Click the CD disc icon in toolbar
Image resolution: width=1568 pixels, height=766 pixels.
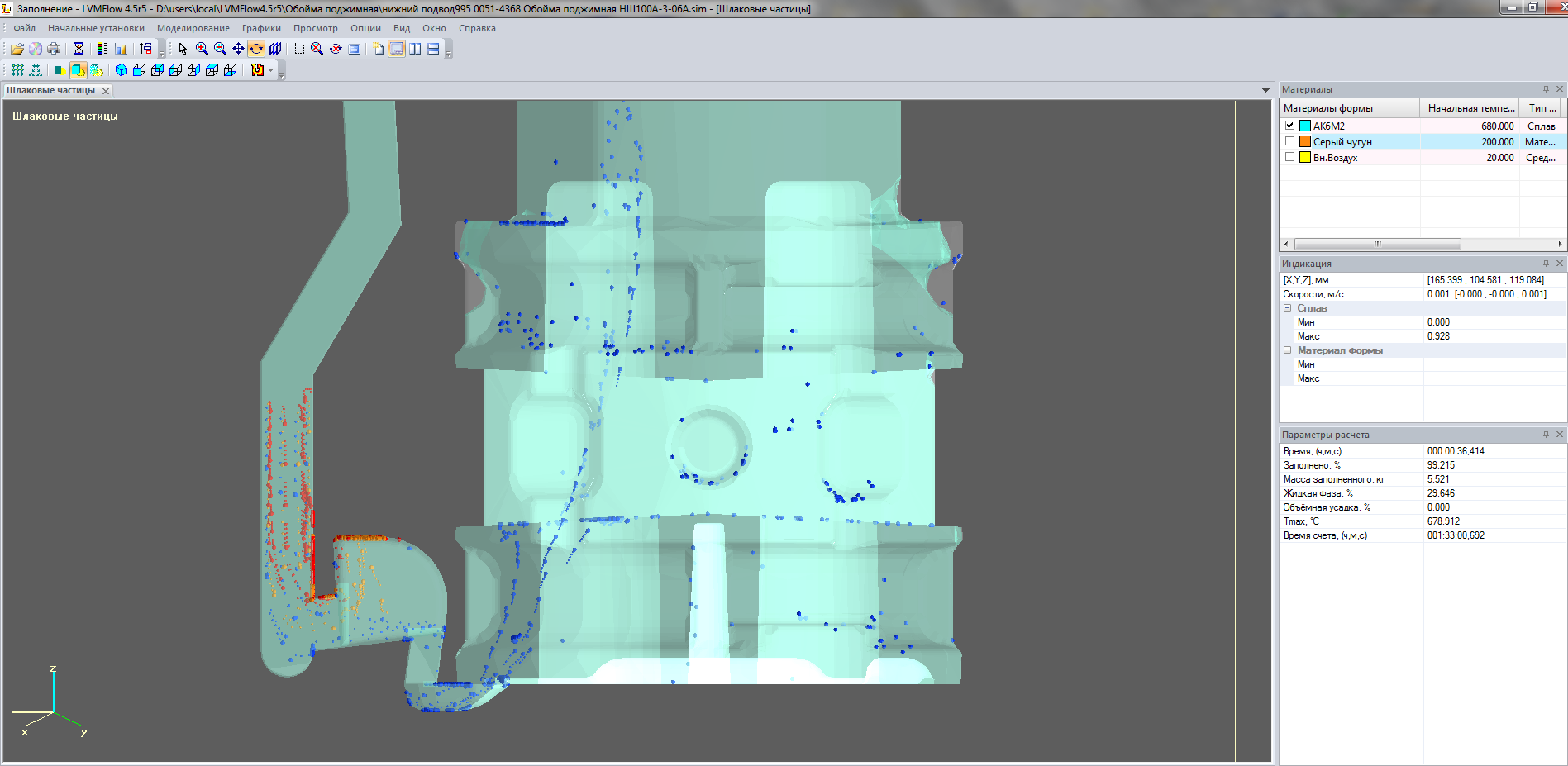coord(36,49)
